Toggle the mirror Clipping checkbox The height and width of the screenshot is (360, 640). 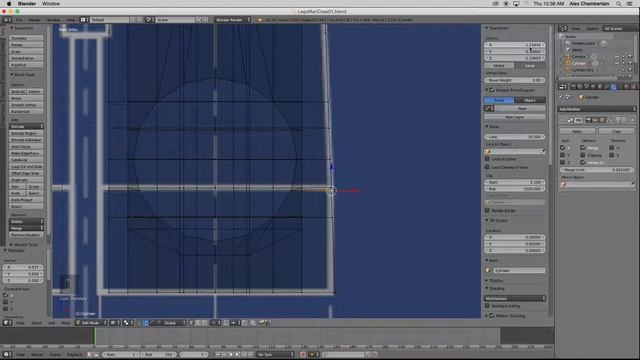point(583,155)
